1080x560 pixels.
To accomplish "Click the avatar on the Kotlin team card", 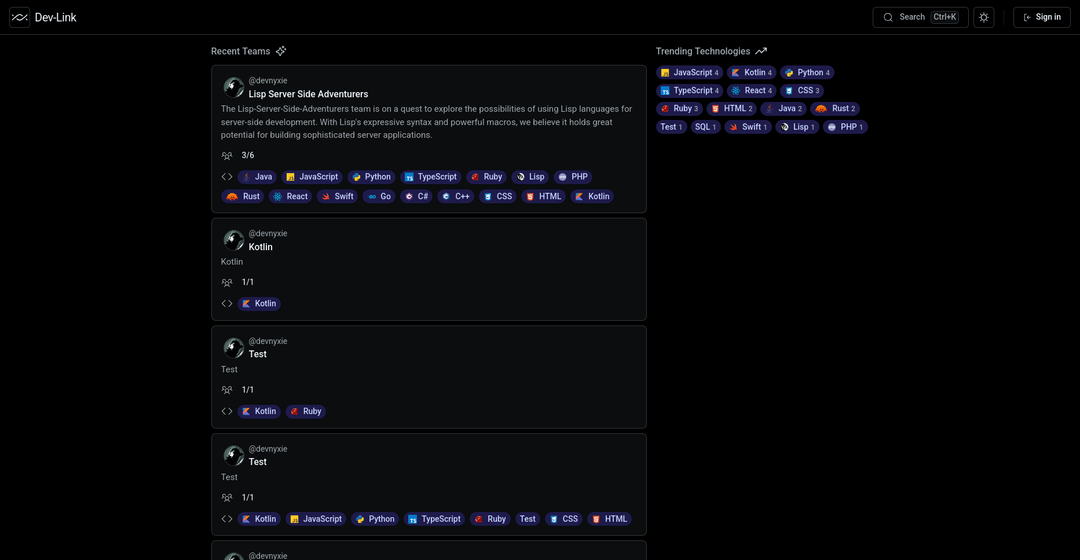I will tap(233, 240).
